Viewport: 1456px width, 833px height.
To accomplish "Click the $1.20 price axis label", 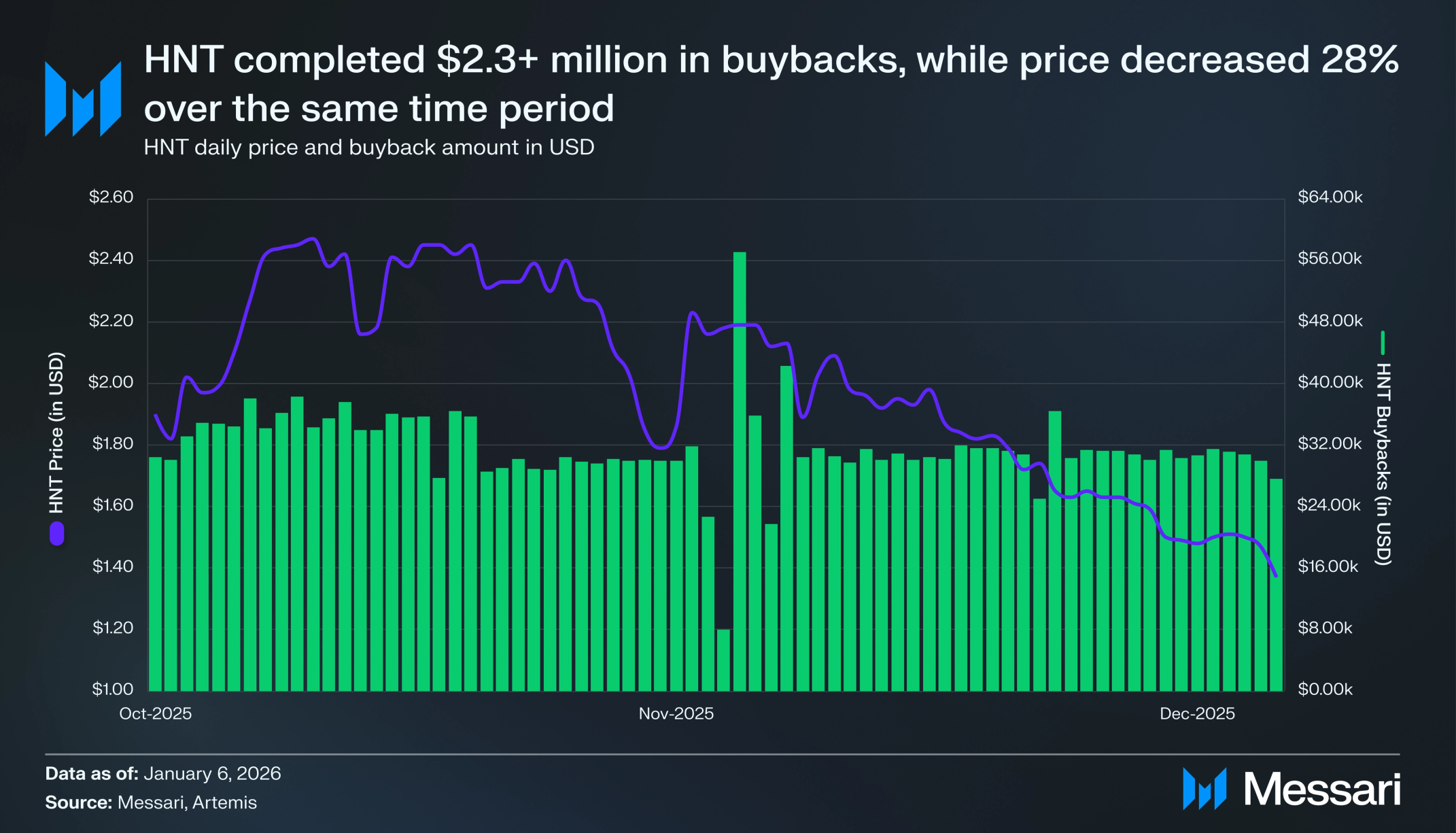I will (112, 628).
